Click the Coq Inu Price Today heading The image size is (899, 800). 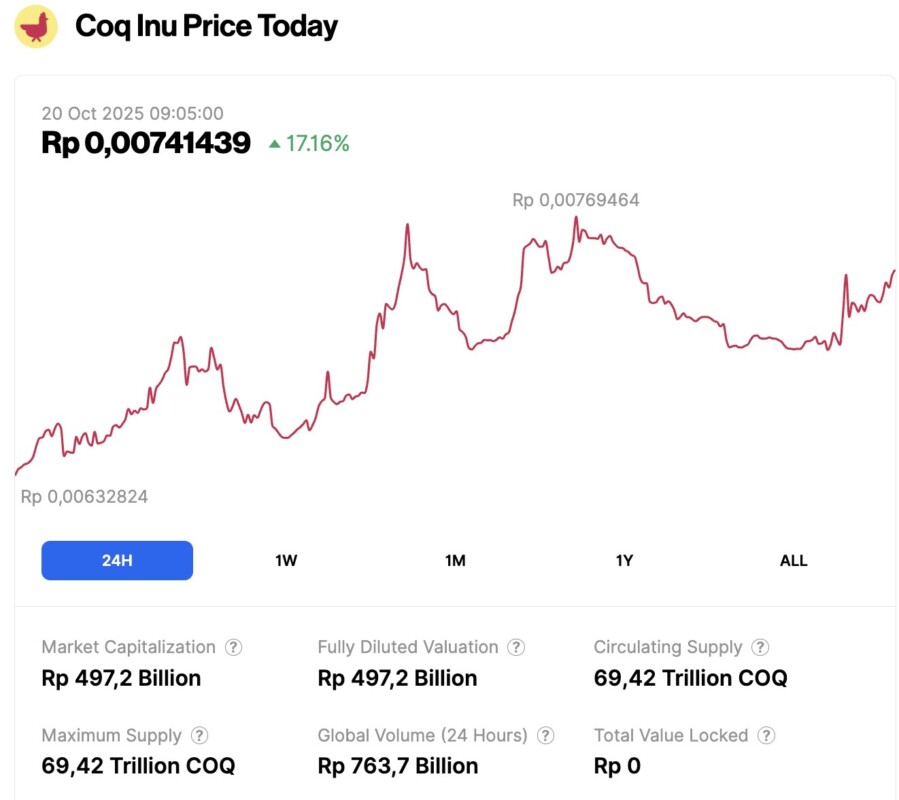[207, 27]
